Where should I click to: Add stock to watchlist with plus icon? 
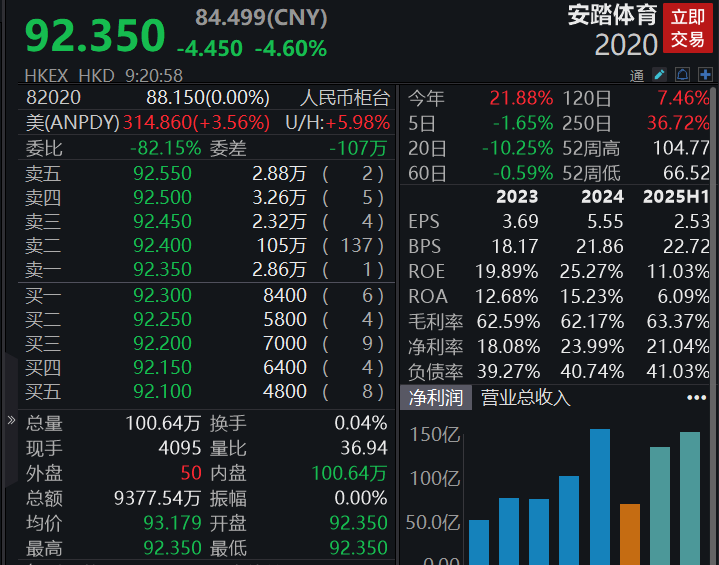tap(707, 74)
